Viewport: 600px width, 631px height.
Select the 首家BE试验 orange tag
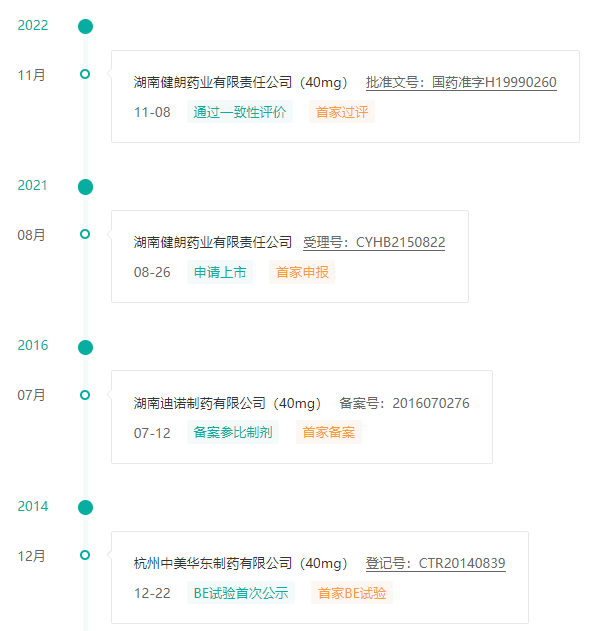[352, 593]
